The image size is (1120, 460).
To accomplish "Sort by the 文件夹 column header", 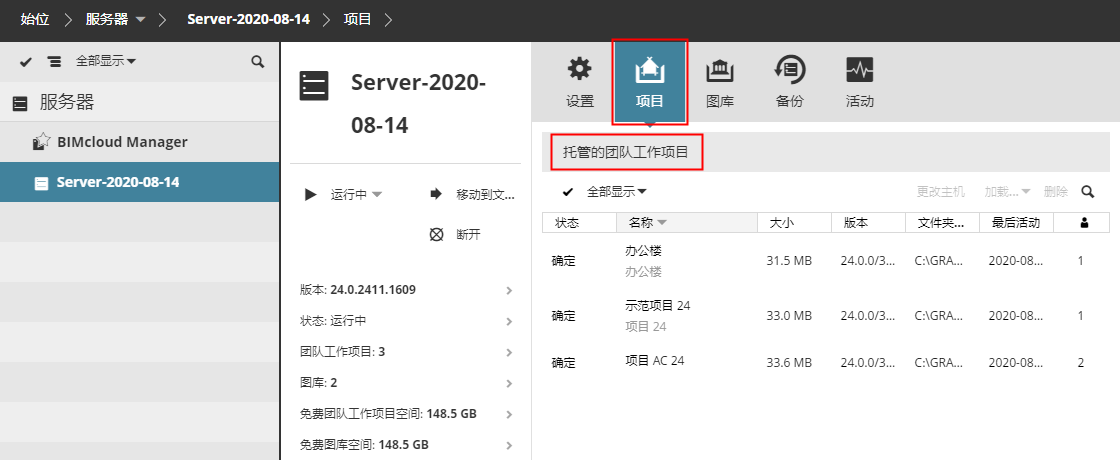I will click(x=942, y=223).
